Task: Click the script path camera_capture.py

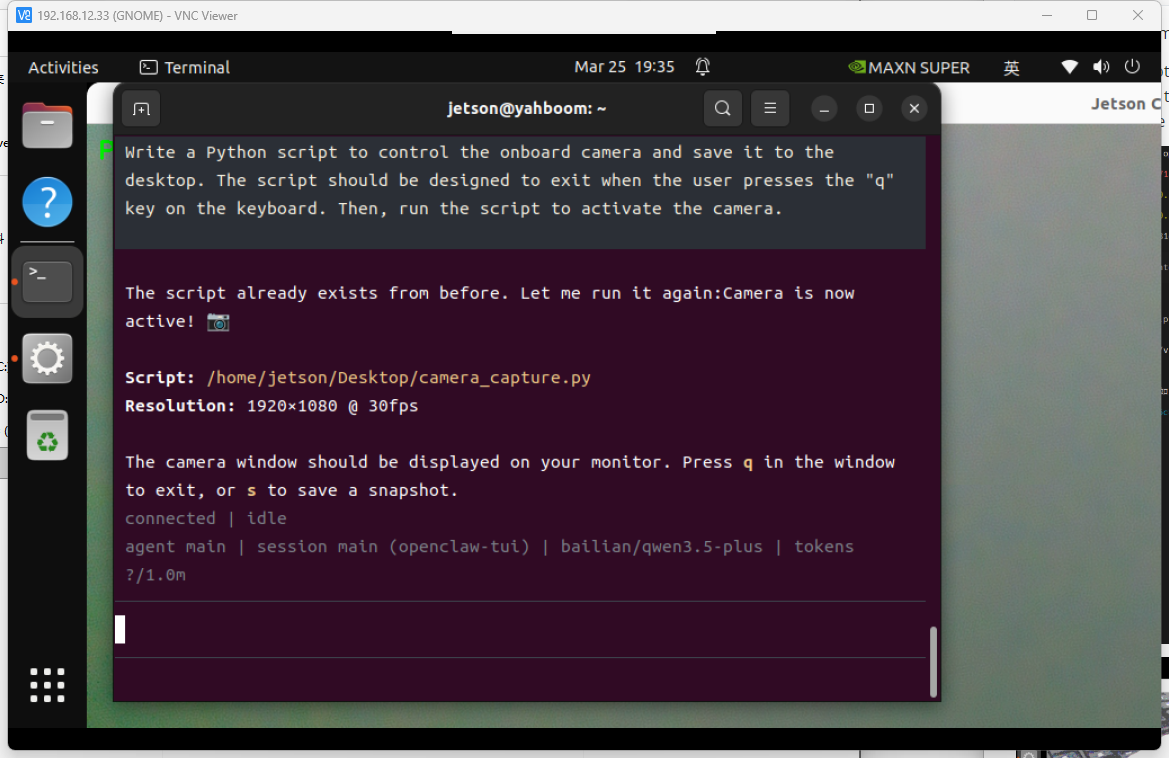Action: point(399,378)
